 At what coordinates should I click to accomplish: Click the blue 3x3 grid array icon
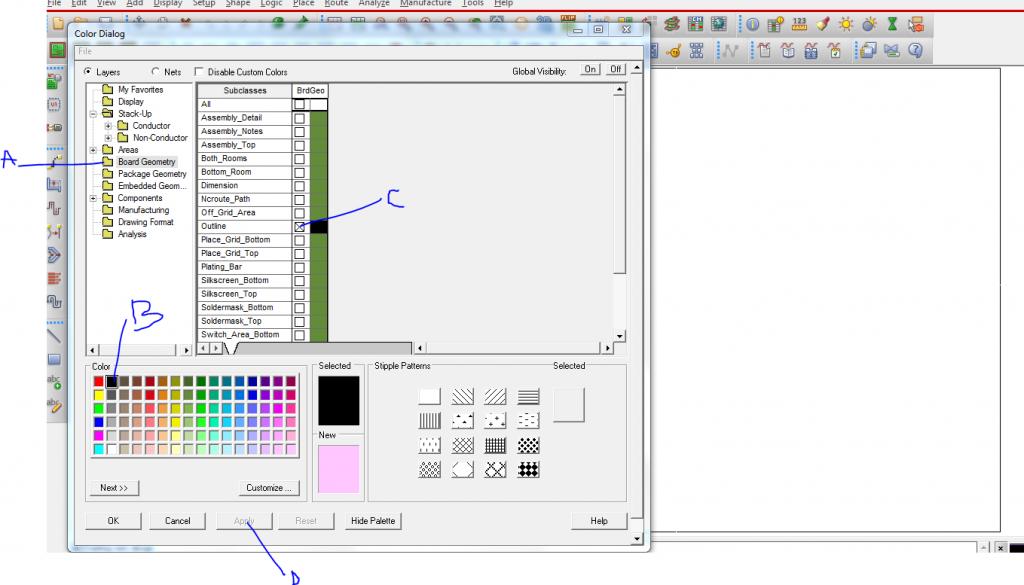697,50
